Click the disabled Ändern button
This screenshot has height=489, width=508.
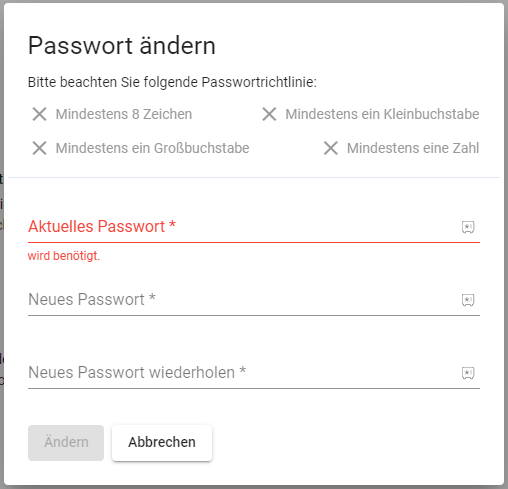pyautogui.click(x=66, y=443)
